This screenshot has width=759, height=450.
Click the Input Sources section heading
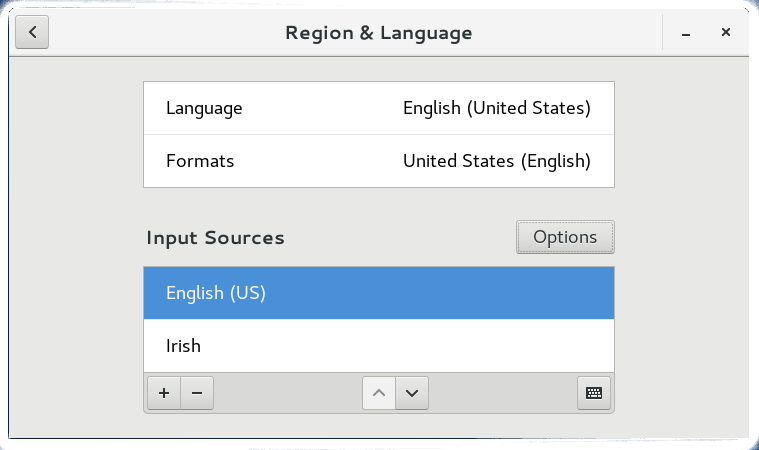click(x=215, y=238)
